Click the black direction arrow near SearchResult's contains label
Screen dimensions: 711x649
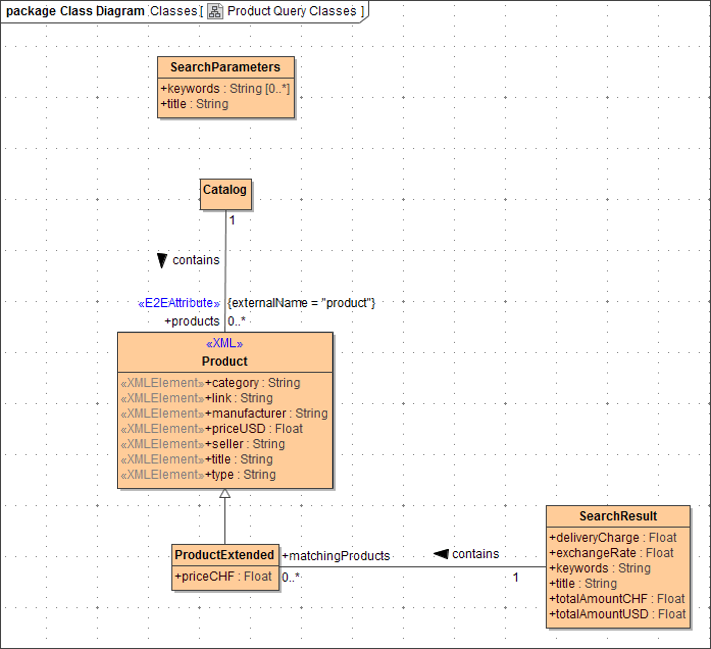point(439,554)
